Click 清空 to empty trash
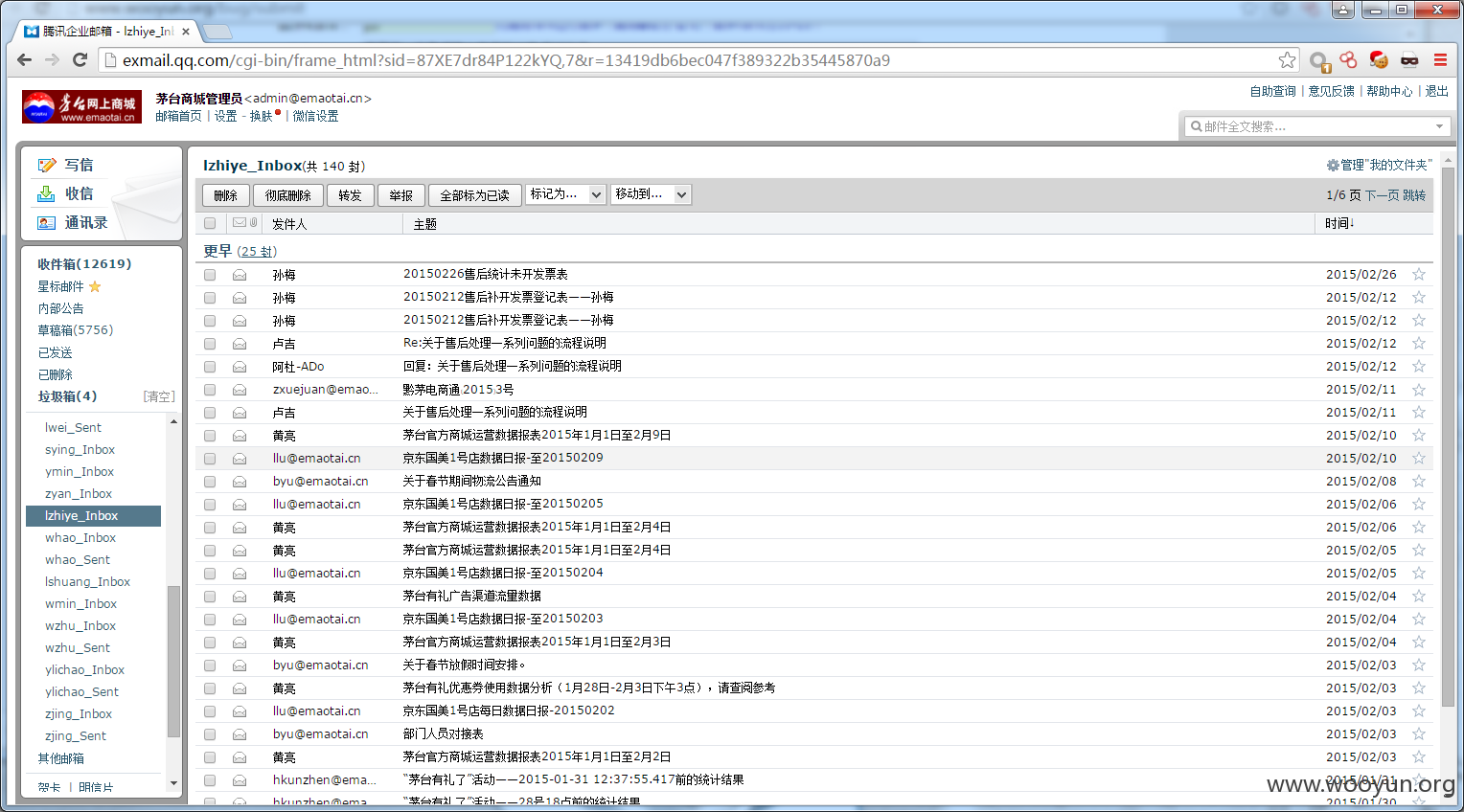 159,396
